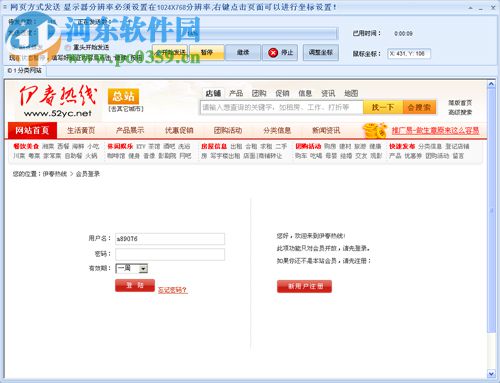Switch search category to 产品

236,93
